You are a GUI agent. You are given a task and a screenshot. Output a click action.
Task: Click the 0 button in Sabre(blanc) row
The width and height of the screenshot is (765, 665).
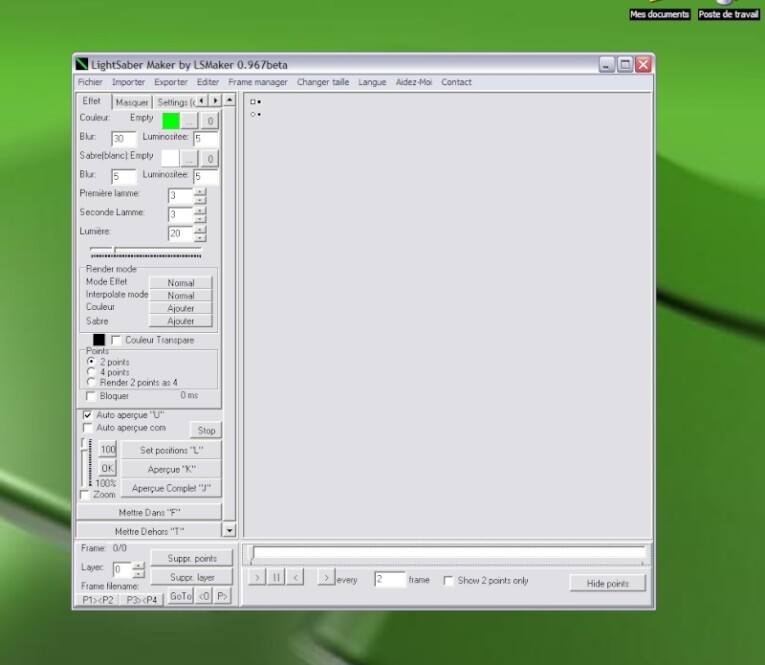point(210,158)
